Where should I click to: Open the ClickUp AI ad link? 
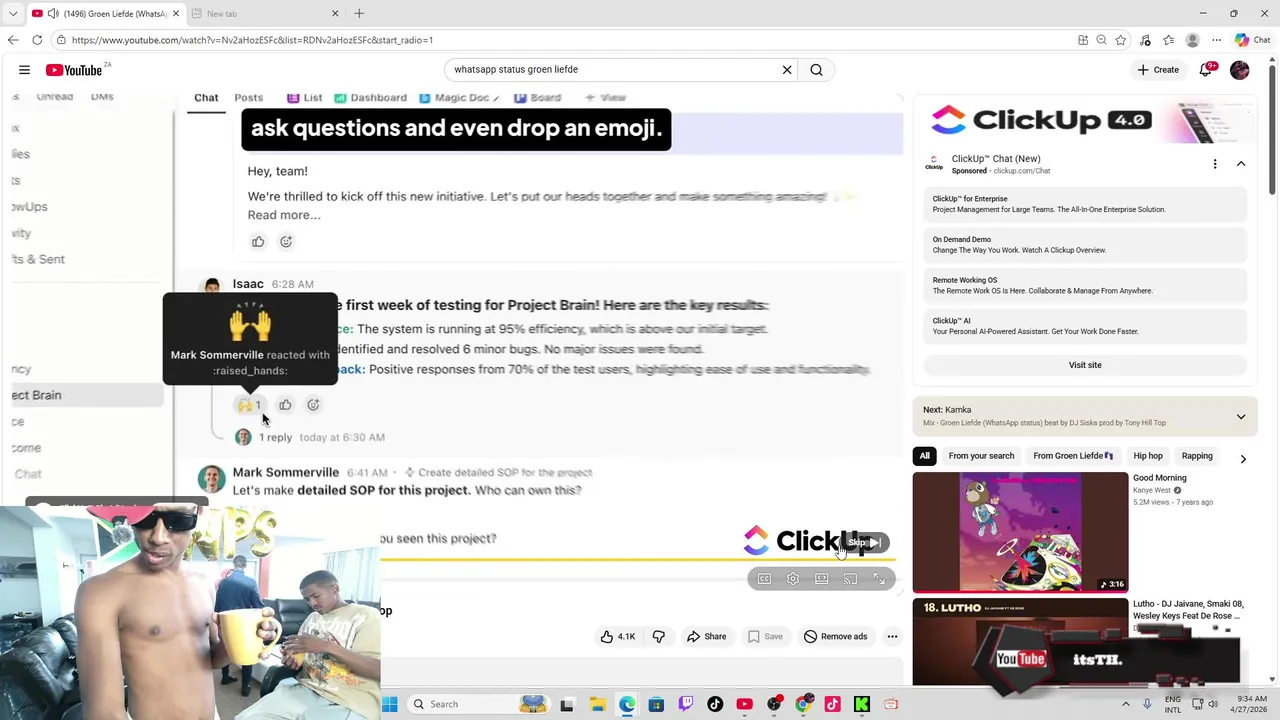(1085, 326)
